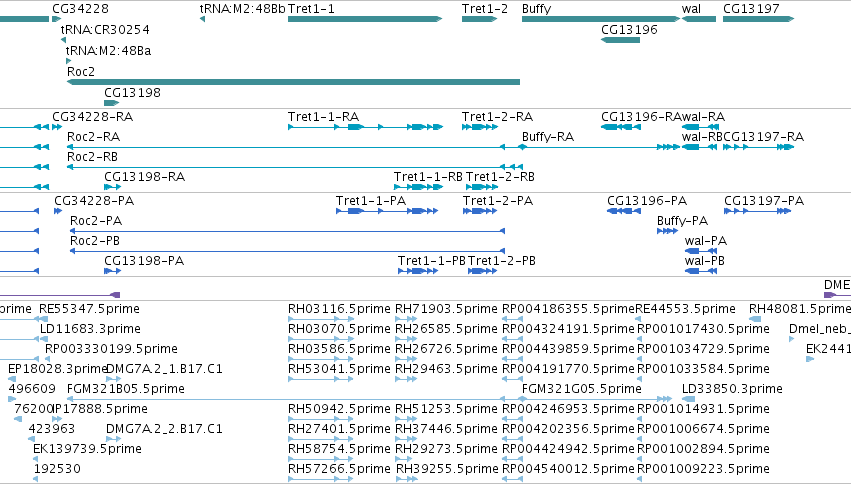The width and height of the screenshot is (851, 484).
Task: Click the Tret1-1 gene bar
Action: coord(365,19)
